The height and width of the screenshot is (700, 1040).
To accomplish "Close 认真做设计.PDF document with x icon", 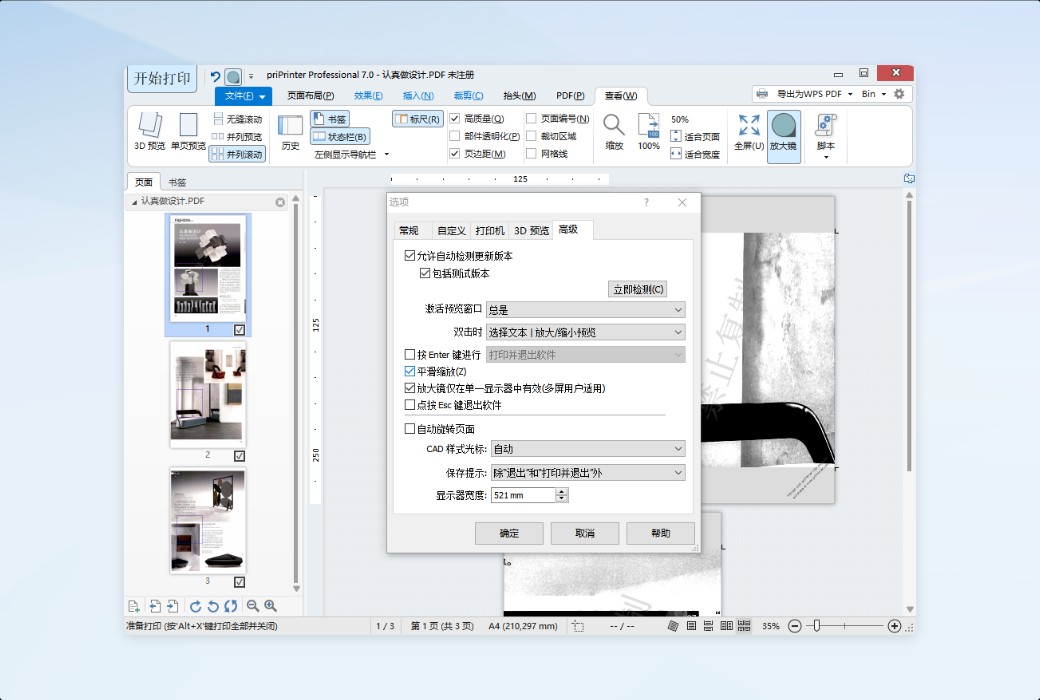I will coord(280,202).
